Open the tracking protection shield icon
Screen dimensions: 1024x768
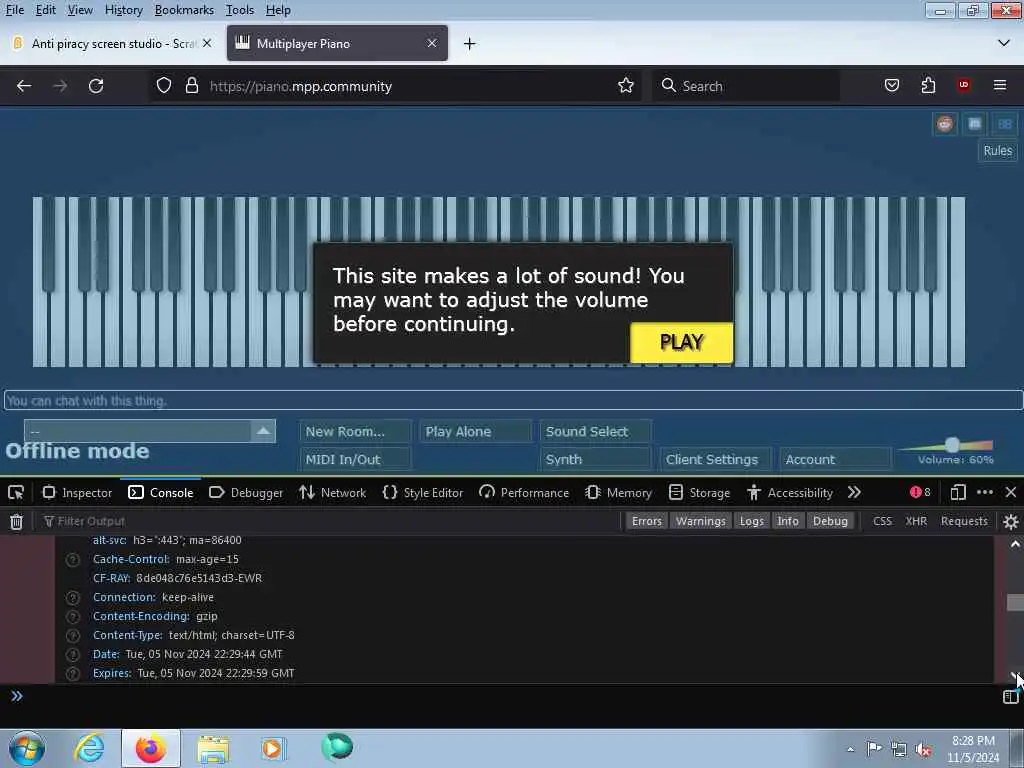tap(164, 86)
